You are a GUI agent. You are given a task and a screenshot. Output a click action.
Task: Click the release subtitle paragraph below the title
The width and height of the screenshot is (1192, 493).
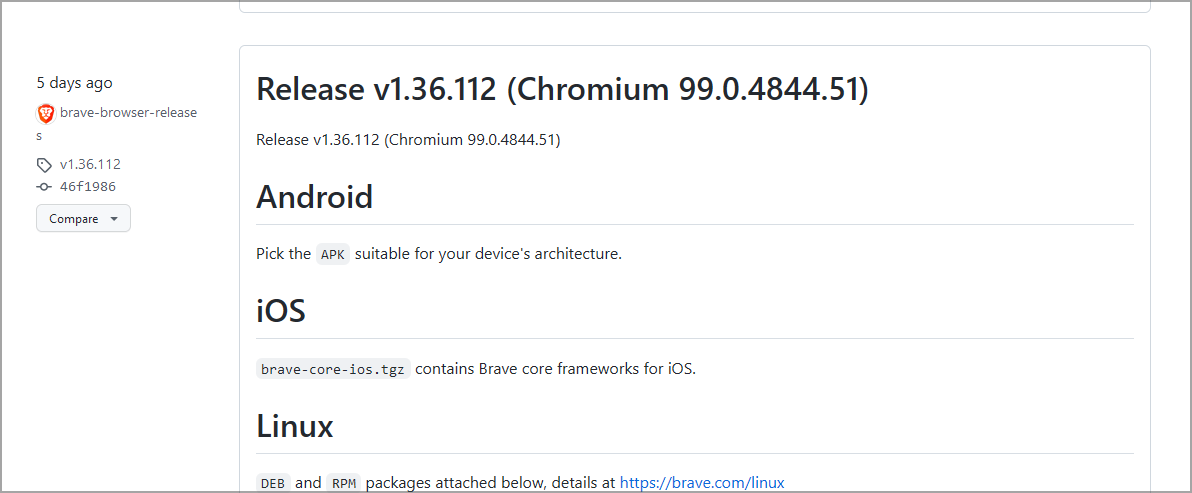(x=408, y=140)
